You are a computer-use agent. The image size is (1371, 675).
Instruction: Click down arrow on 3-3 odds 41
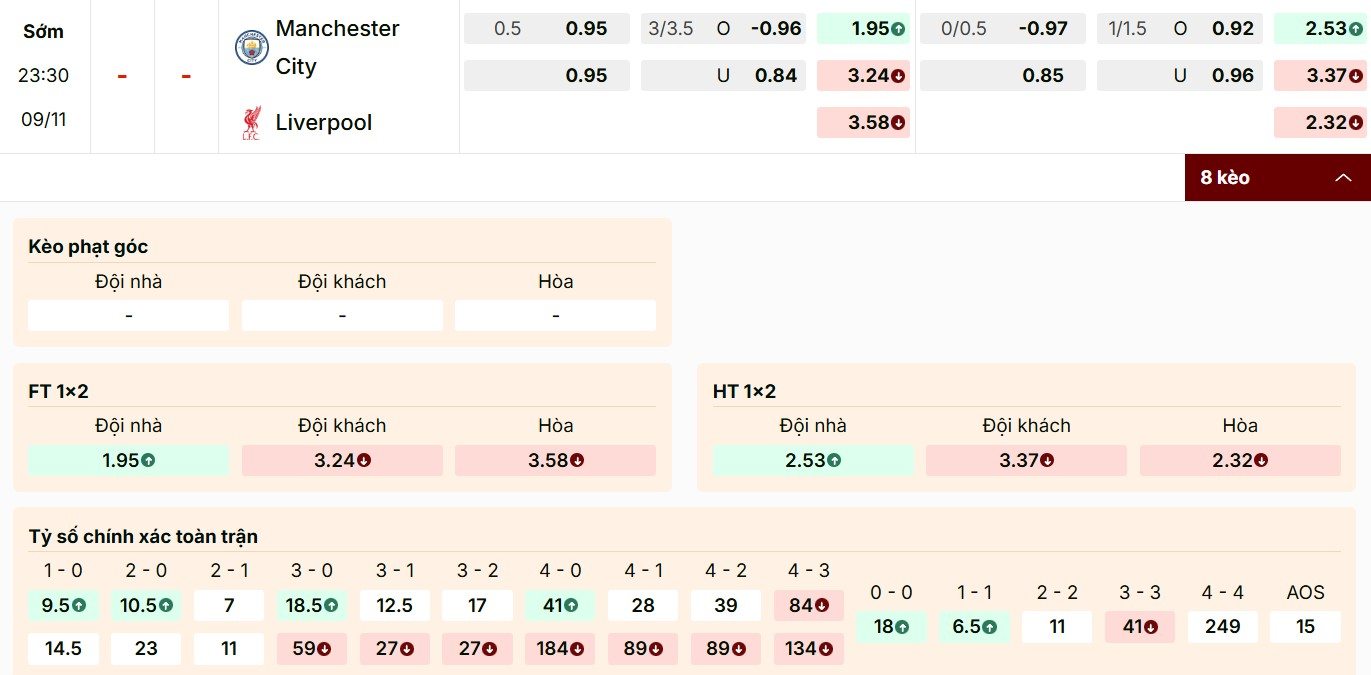click(1151, 627)
